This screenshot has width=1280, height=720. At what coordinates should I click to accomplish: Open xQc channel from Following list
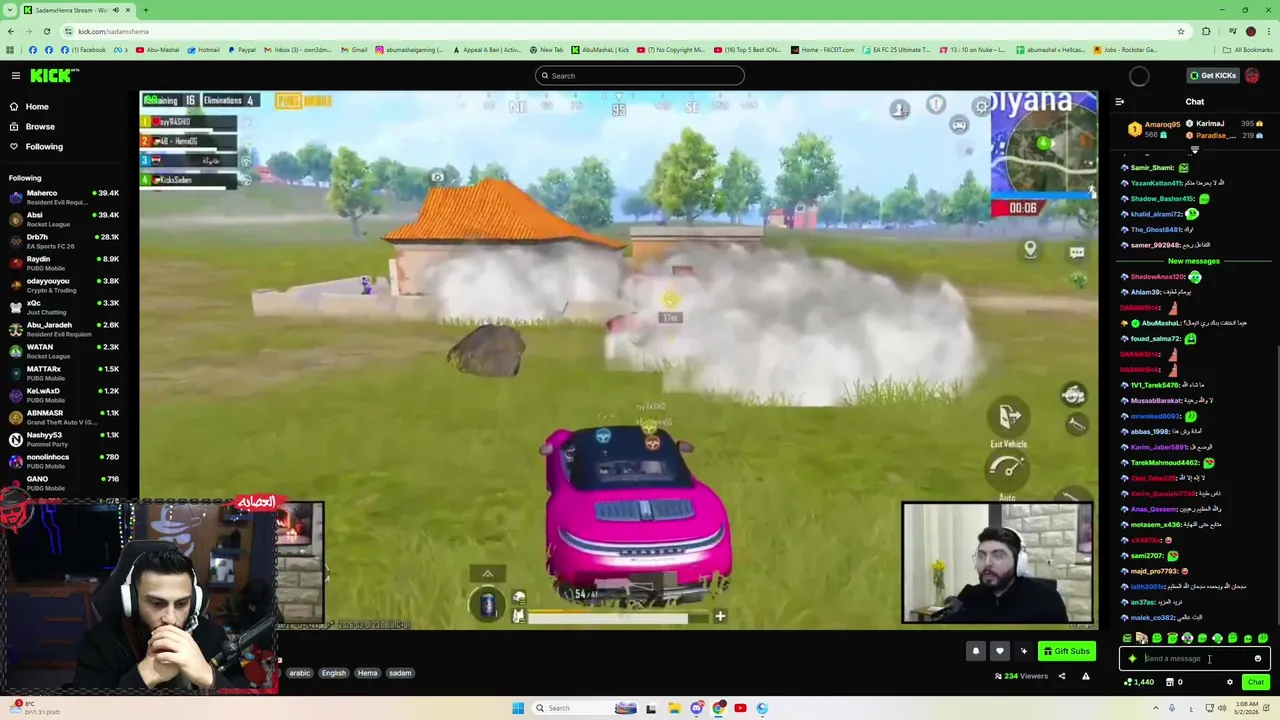pyautogui.click(x=65, y=307)
